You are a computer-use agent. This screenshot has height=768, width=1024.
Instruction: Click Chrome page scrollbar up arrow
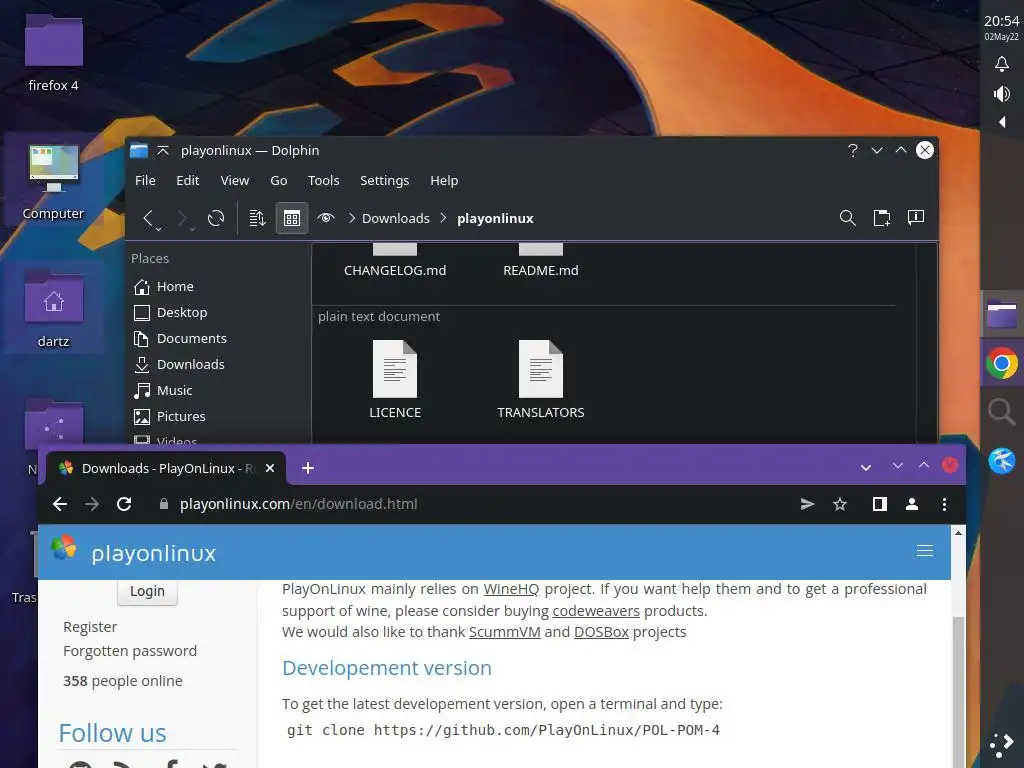[x=958, y=533]
